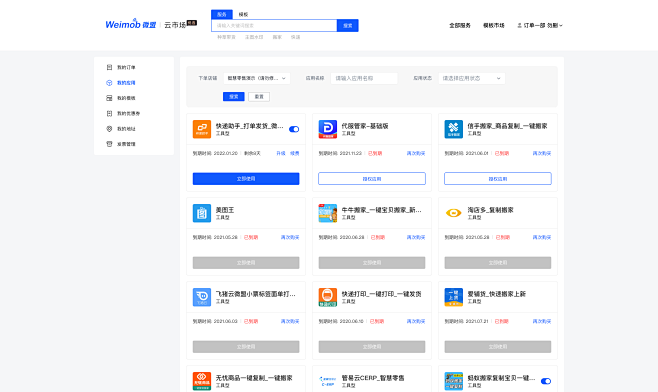The image size is (658, 392).
Task: Open the 应用状态 status dropdown
Action: tap(472, 78)
